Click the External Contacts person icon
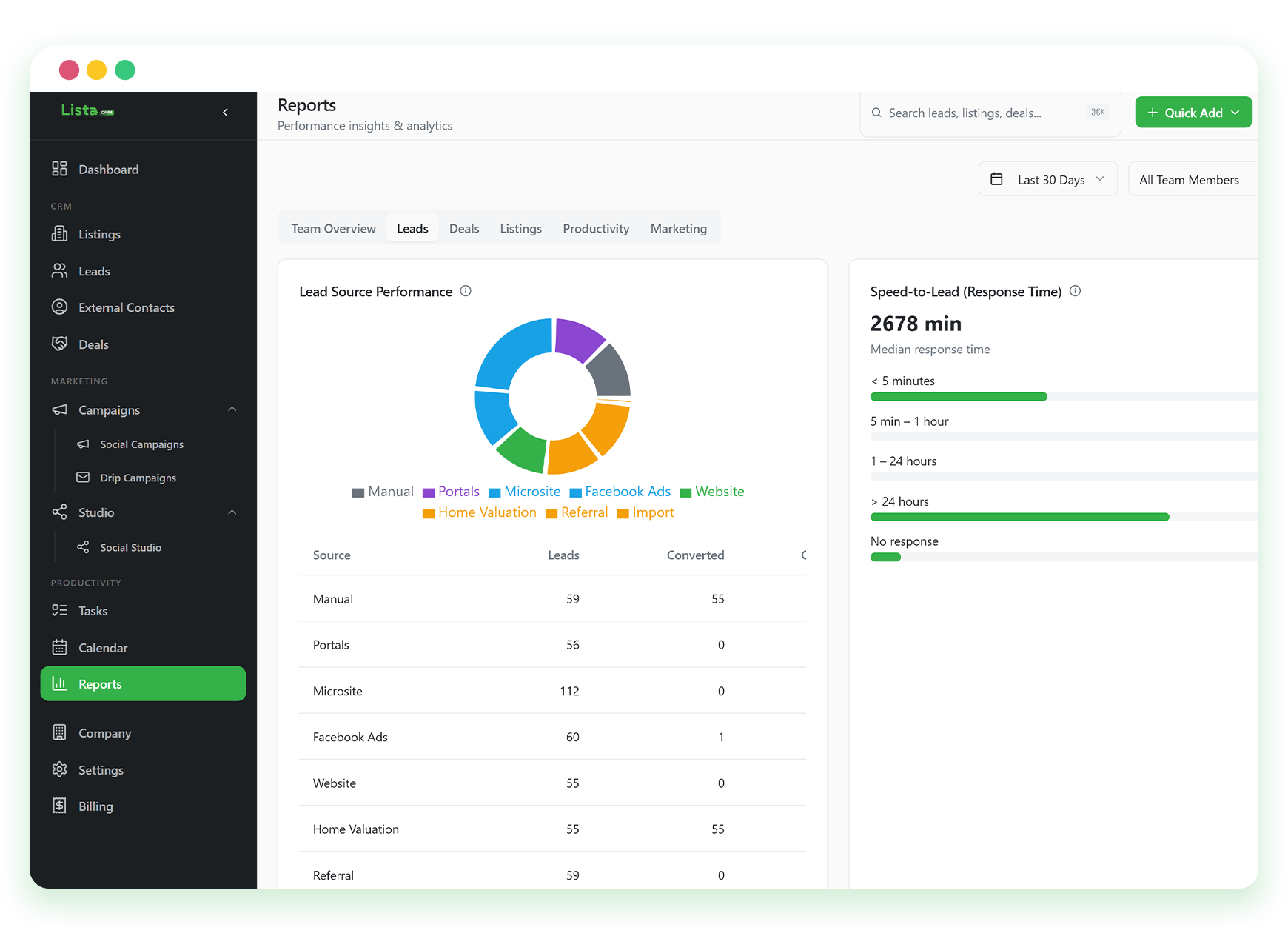Image resolution: width=1288 pixels, height=933 pixels. (59, 307)
